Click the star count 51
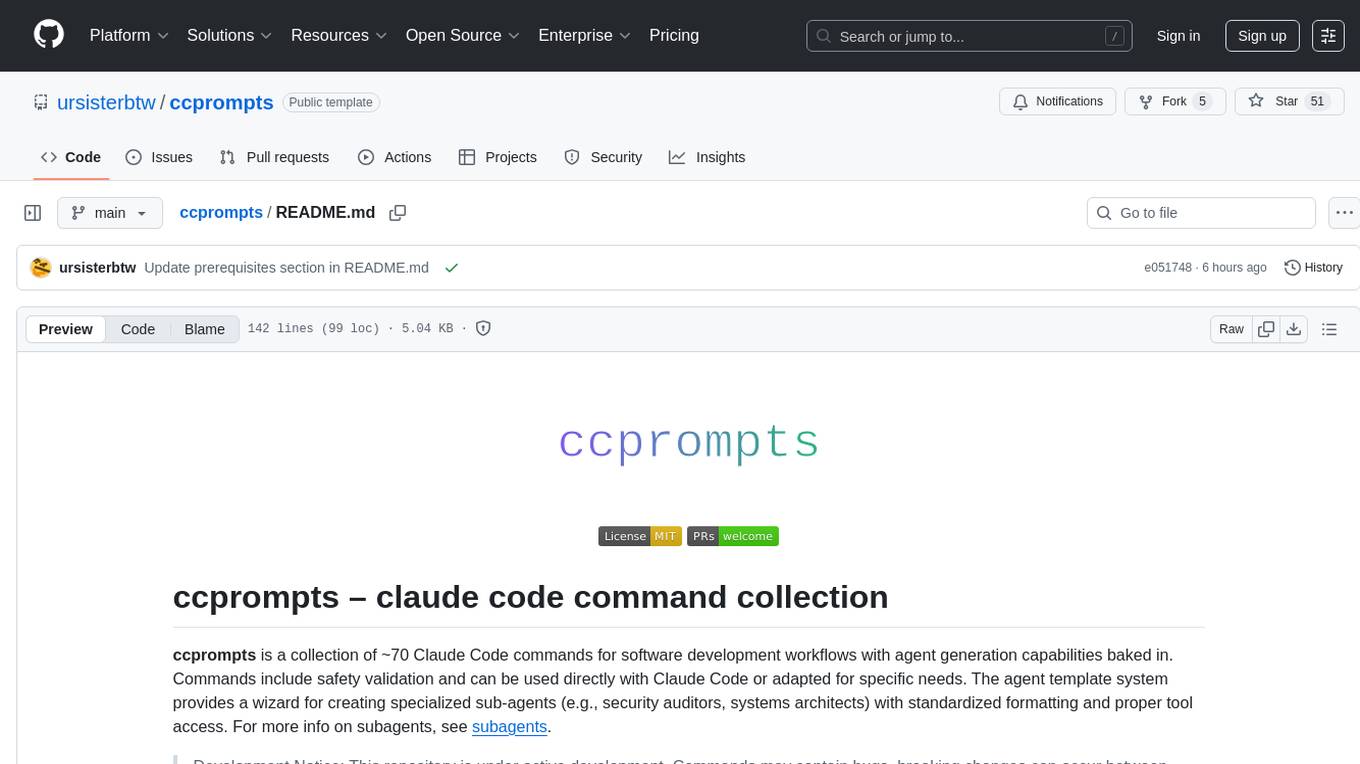1360x764 pixels. (x=1317, y=101)
